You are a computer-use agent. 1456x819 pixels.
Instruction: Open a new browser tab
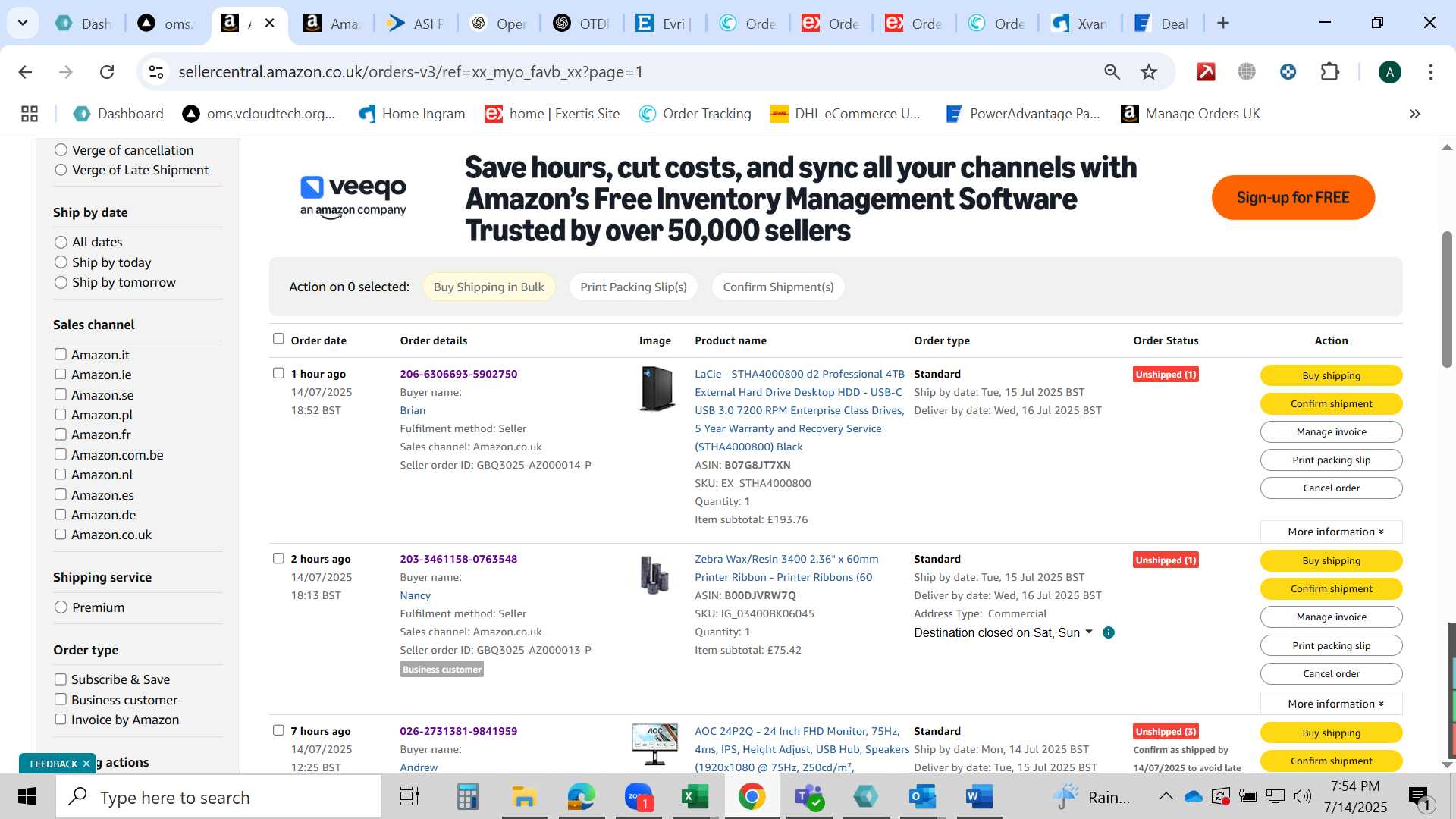click(x=1222, y=23)
